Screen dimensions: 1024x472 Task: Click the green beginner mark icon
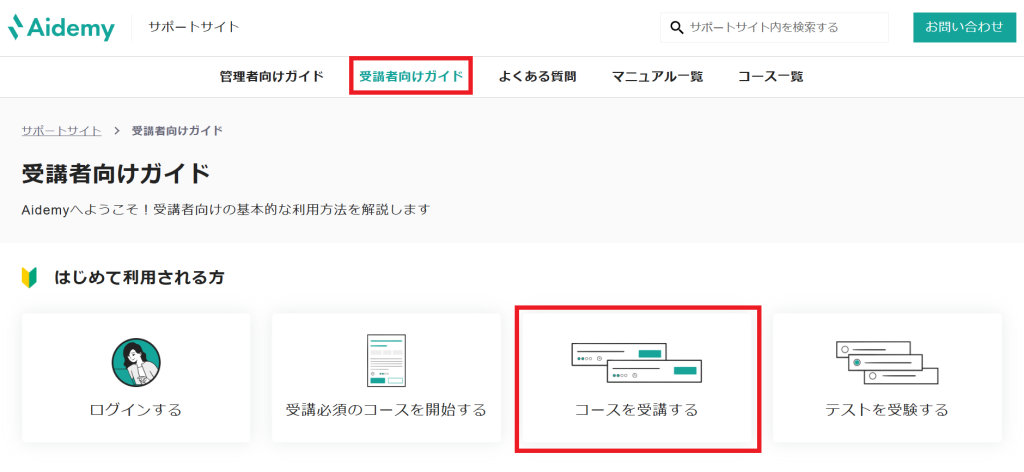pyautogui.click(x=29, y=277)
